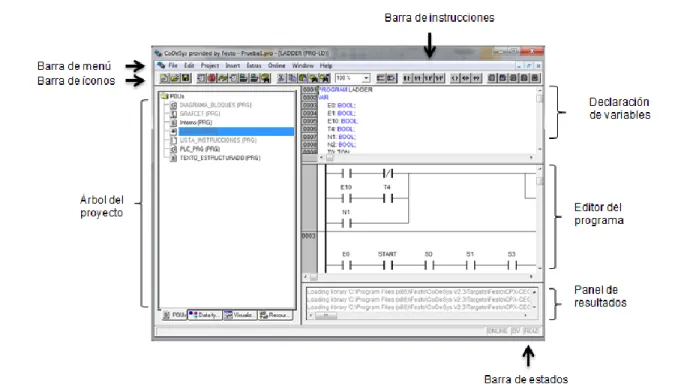Click the Save diskette toolbar icon
This screenshot has width=696, height=384.
pos(186,78)
